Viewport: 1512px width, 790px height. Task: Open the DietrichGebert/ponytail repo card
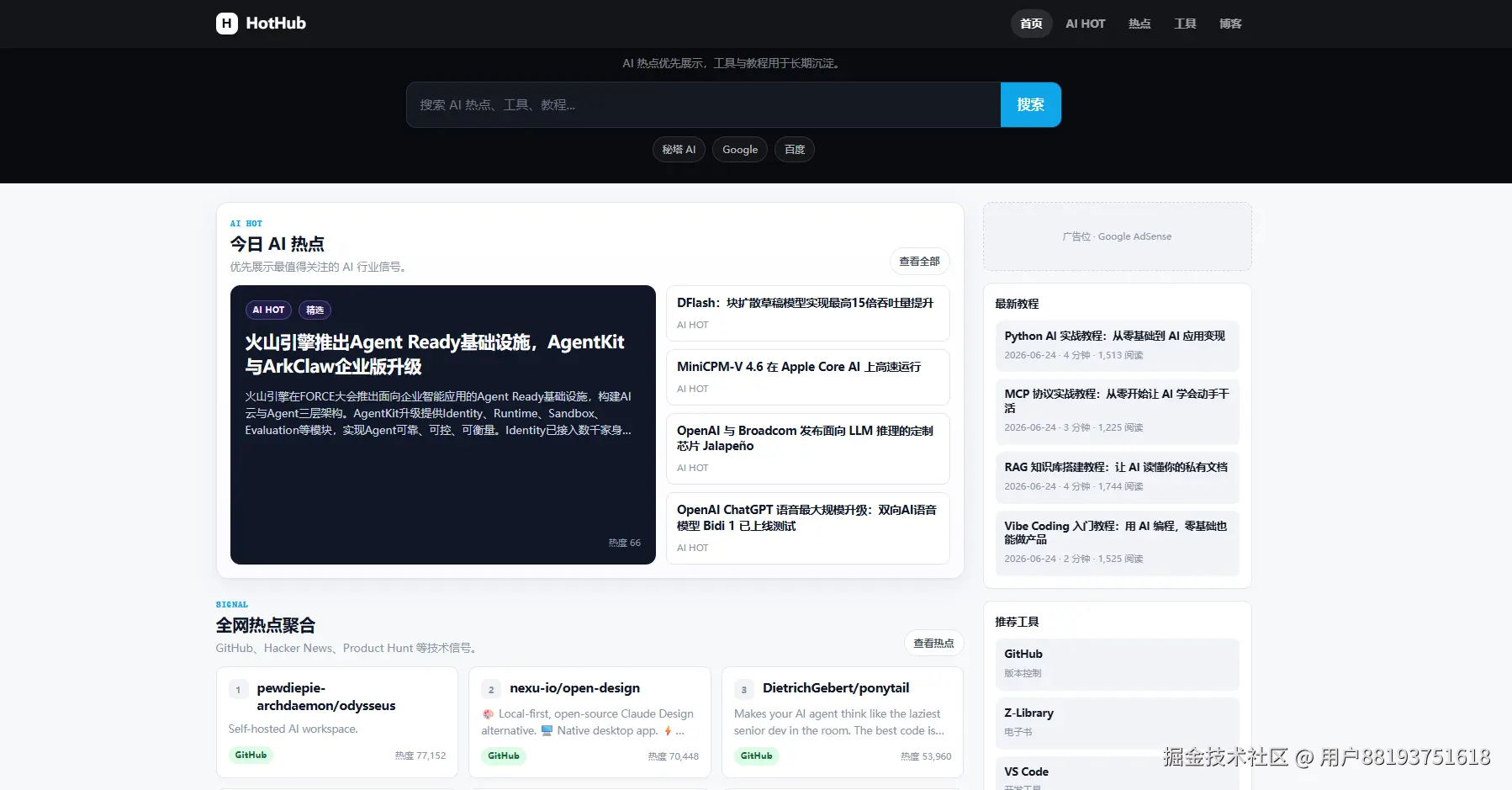coord(843,723)
